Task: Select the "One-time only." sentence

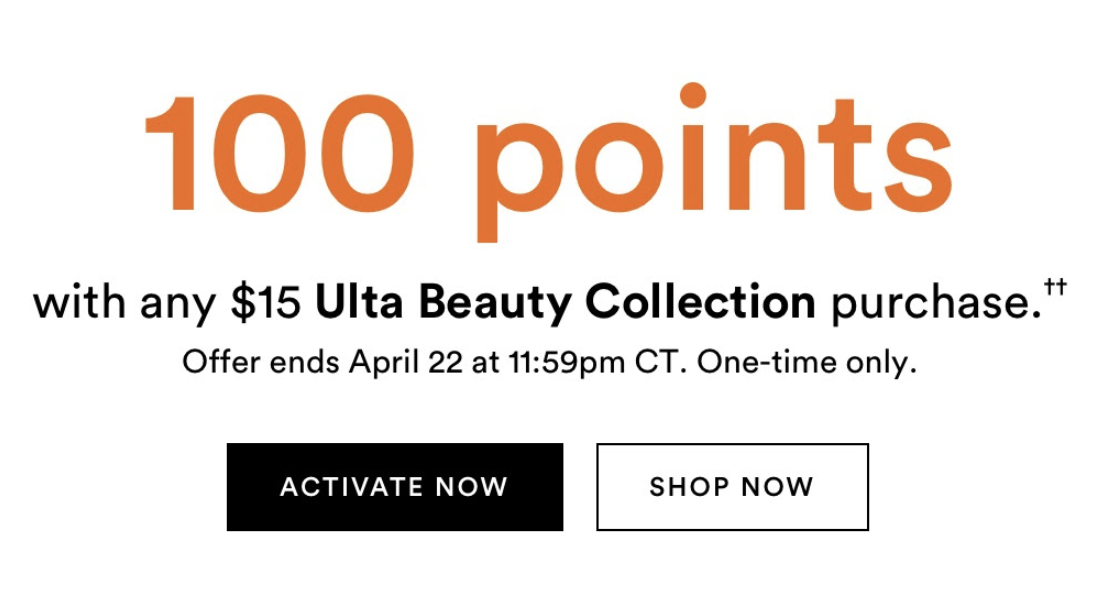Action: tap(807, 362)
